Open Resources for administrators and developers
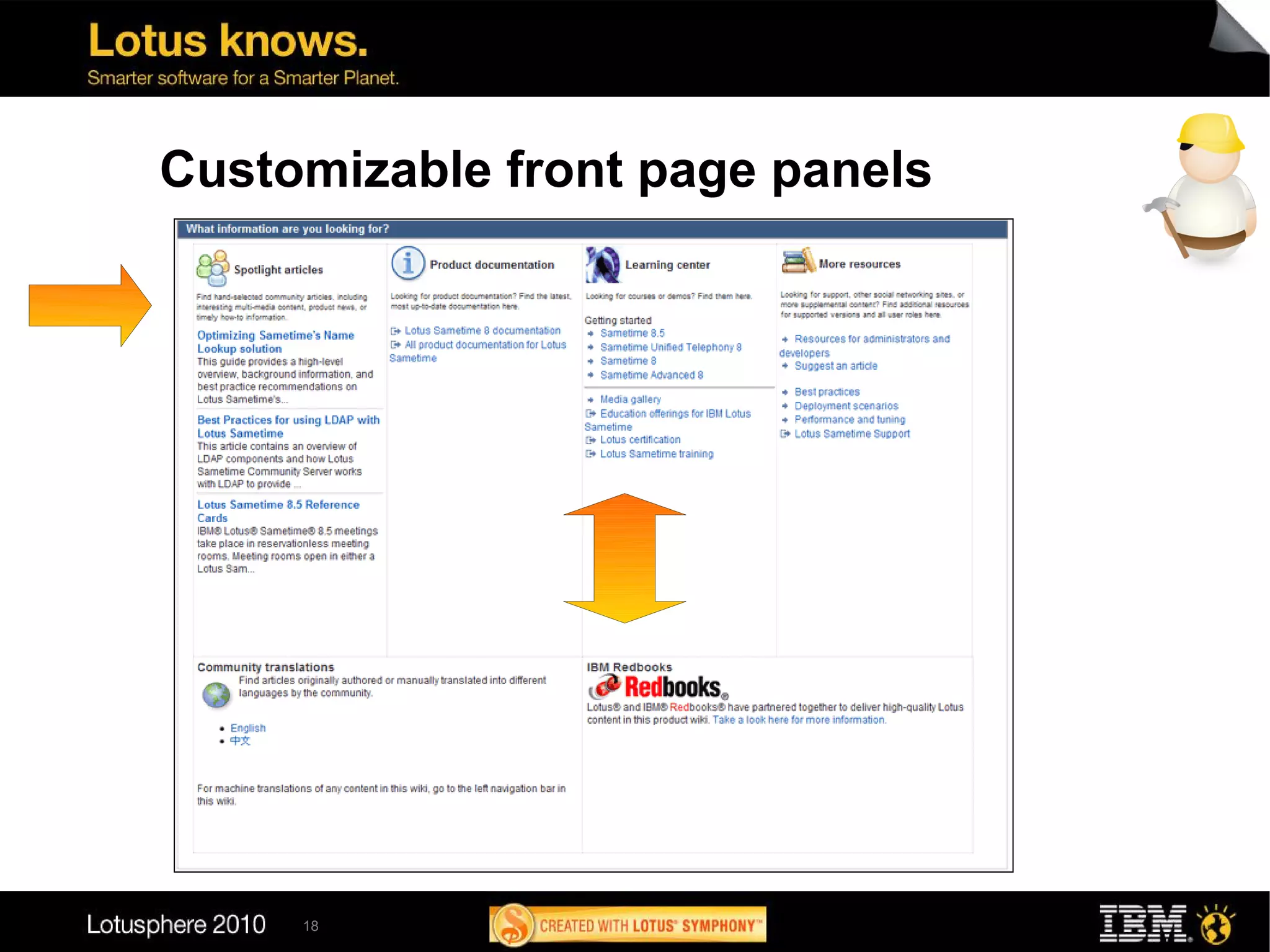The height and width of the screenshot is (952, 1270). pyautogui.click(x=864, y=346)
